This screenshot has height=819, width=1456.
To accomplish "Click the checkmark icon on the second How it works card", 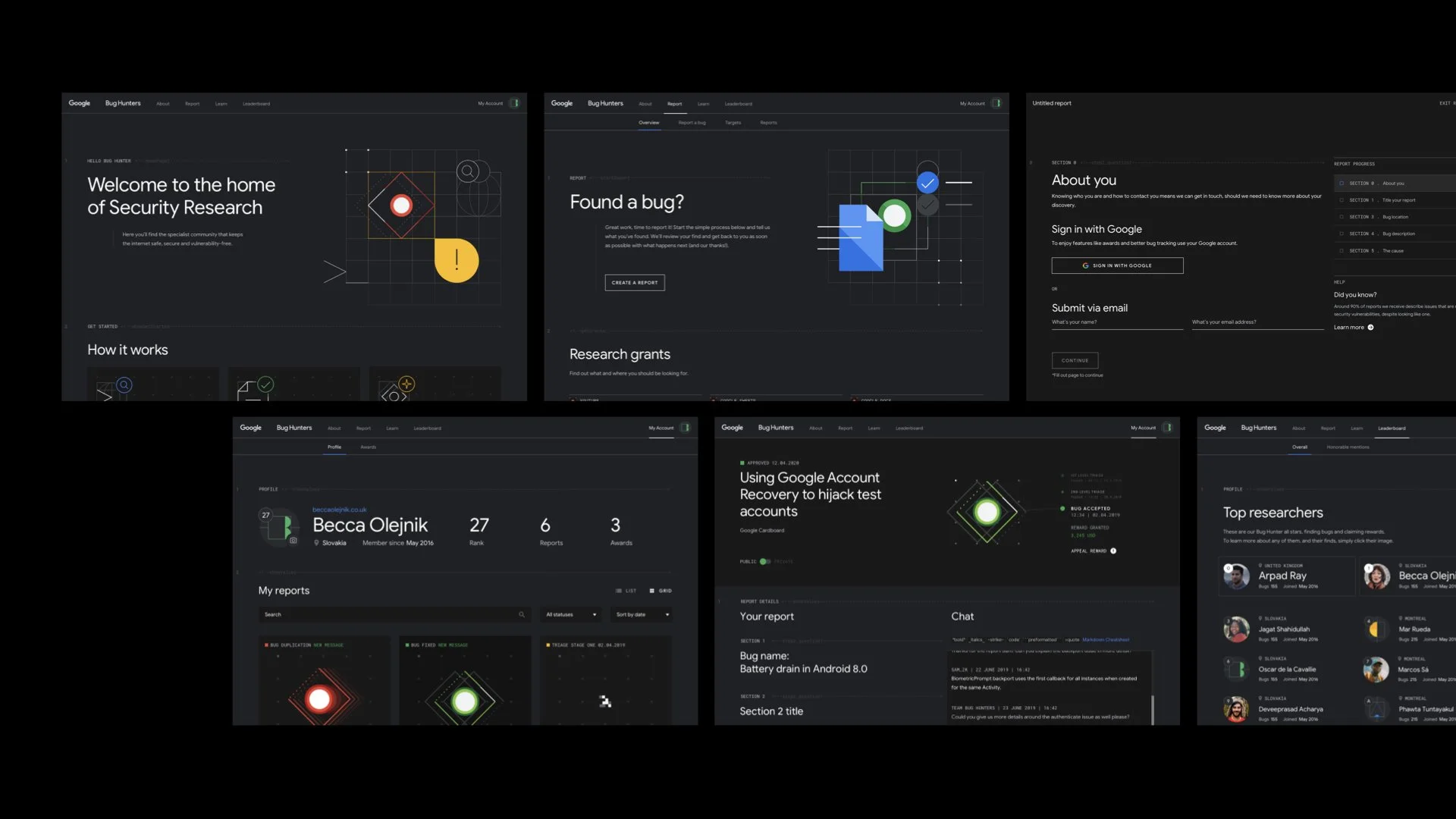I will click(x=265, y=384).
